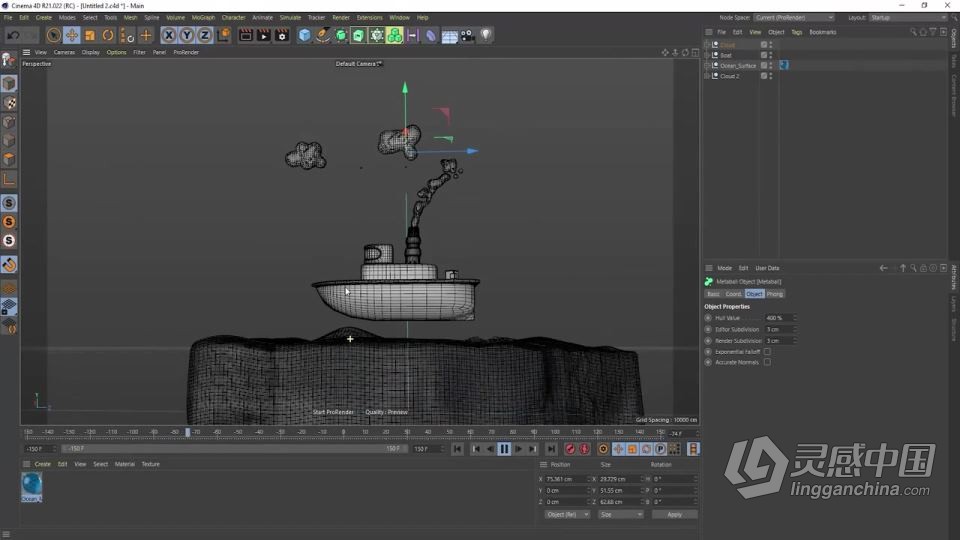Activate the Scale tool

click(x=90, y=36)
